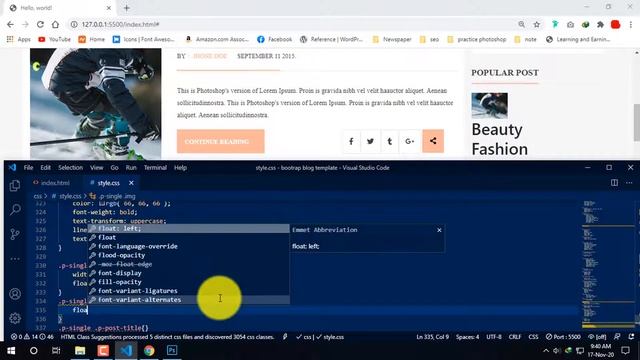
Task: Open File Explorer from taskbar
Action: point(80,351)
